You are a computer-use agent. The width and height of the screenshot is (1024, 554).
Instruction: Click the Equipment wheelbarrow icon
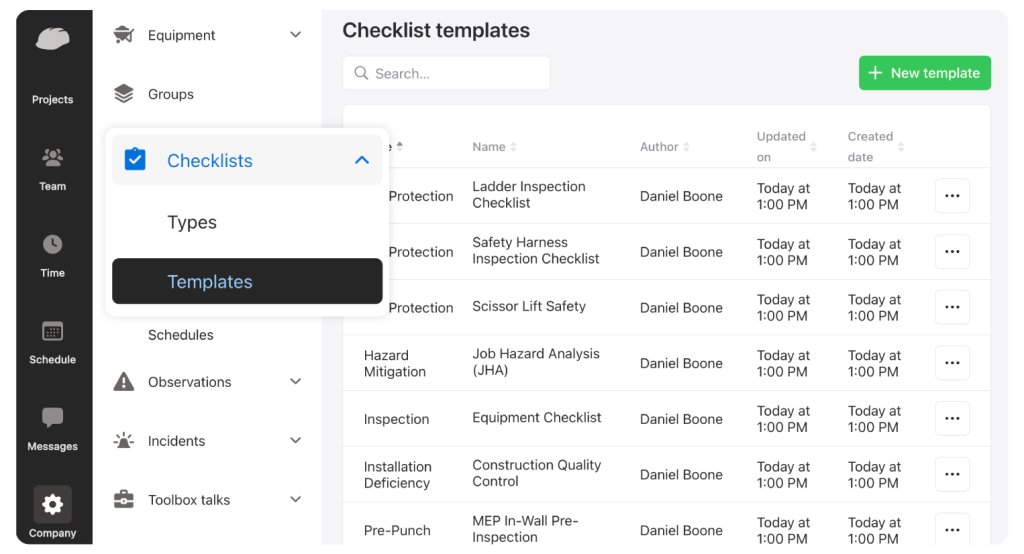coord(124,35)
